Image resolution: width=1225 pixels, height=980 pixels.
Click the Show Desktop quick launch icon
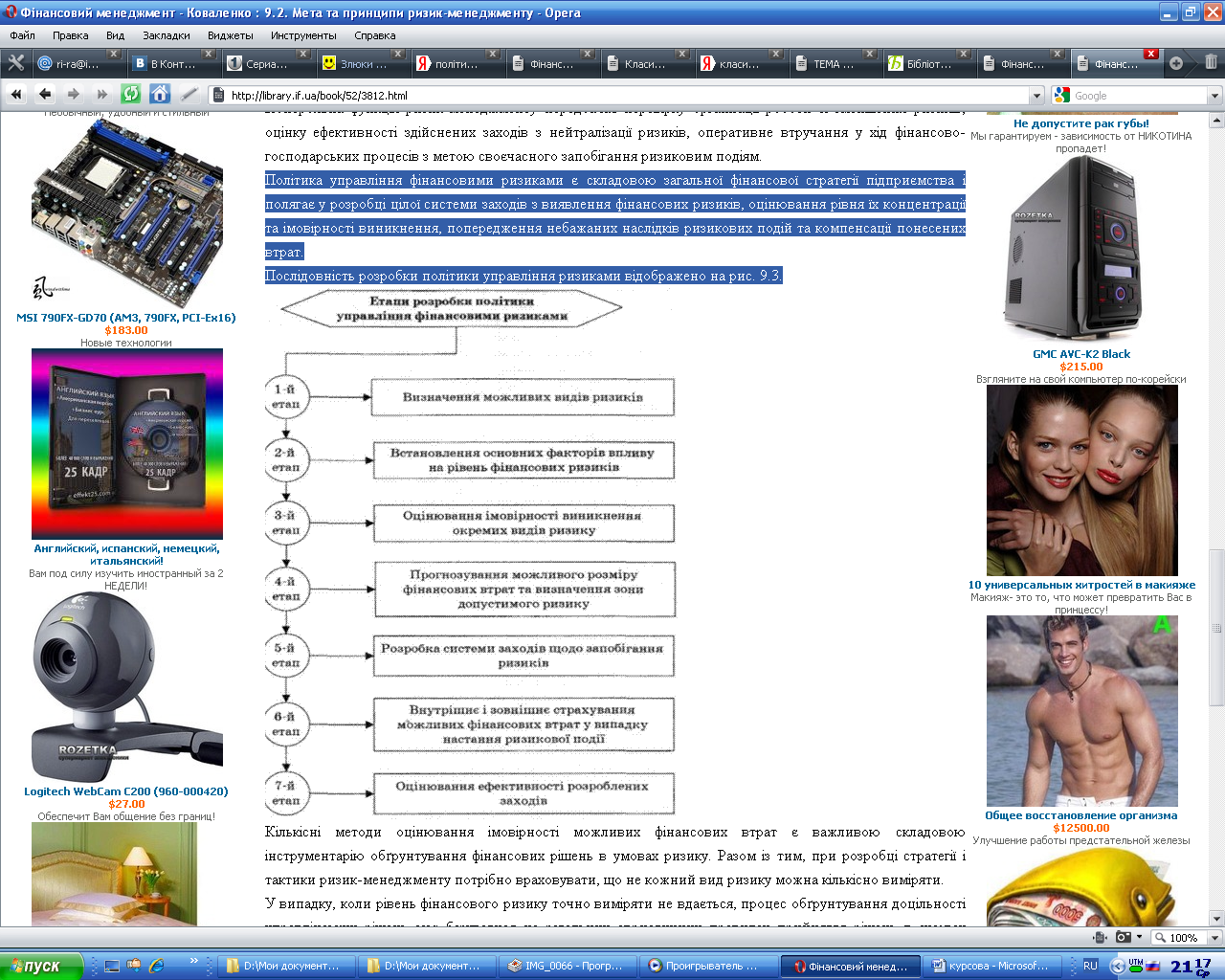click(113, 966)
